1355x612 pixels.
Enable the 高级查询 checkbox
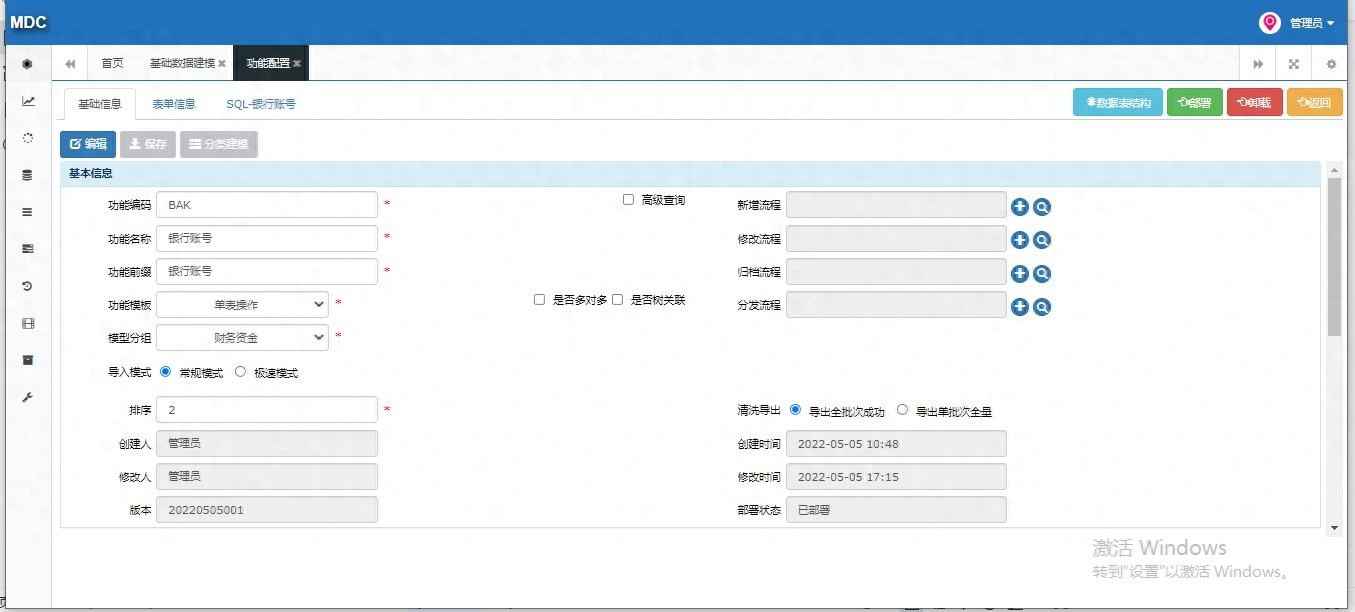click(628, 200)
